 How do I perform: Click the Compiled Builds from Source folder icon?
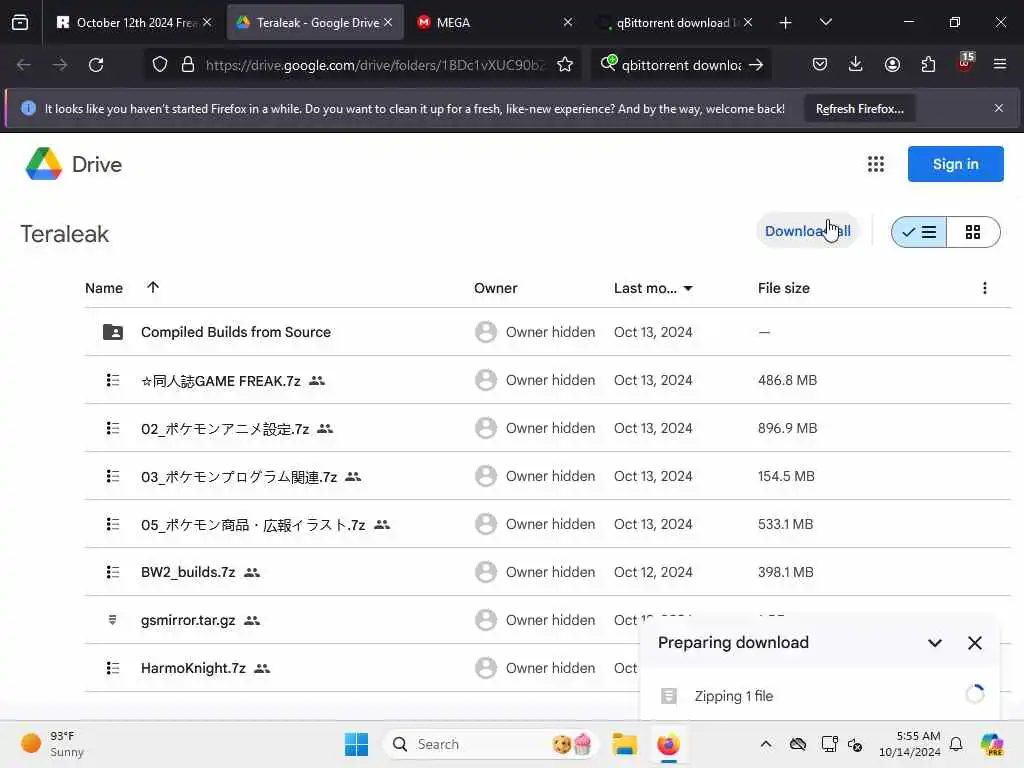click(113, 332)
